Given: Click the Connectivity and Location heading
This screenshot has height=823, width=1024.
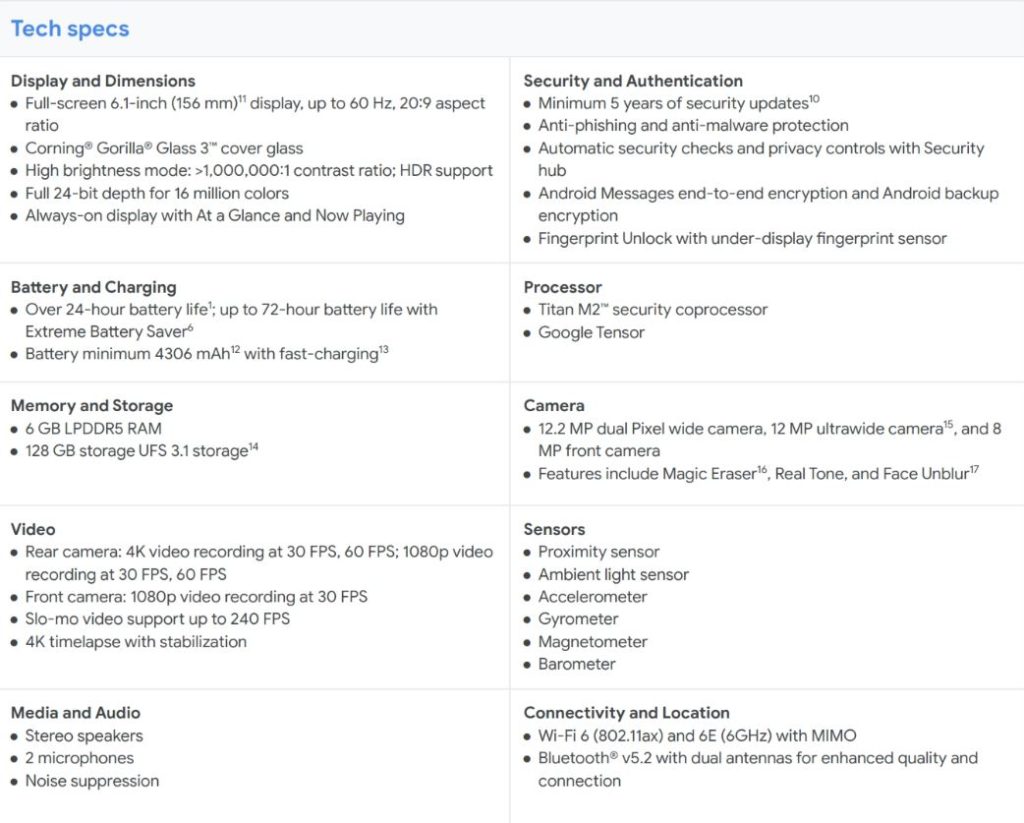Looking at the screenshot, I should click(626, 713).
